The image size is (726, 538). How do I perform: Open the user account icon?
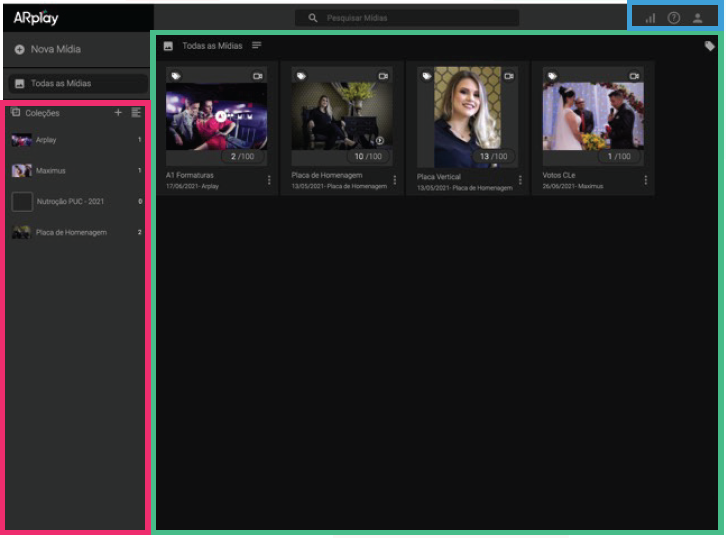pyautogui.click(x=697, y=18)
